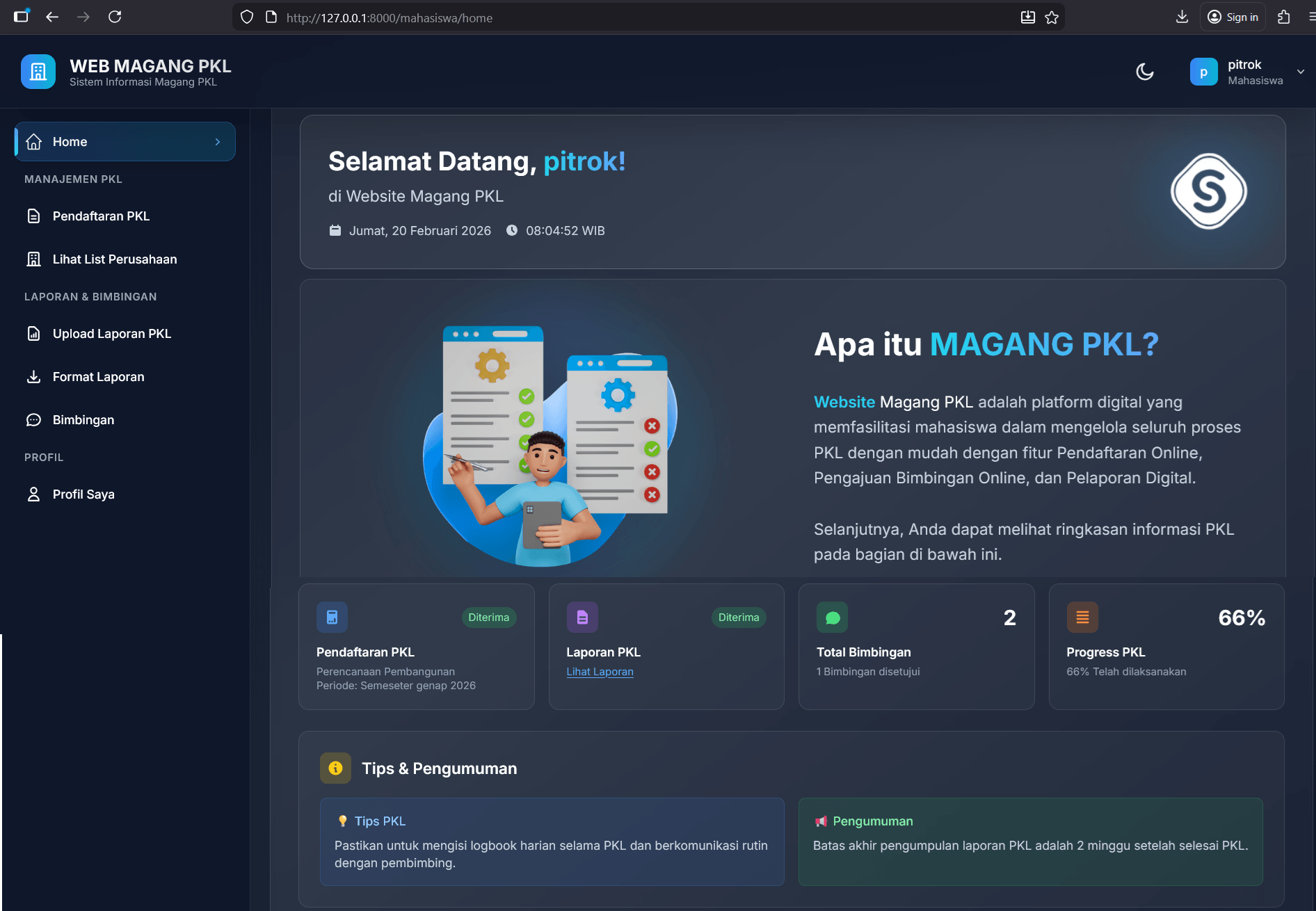The width and height of the screenshot is (1316, 911).
Task: Click the pitrok avatar letter p
Action: point(1203,72)
